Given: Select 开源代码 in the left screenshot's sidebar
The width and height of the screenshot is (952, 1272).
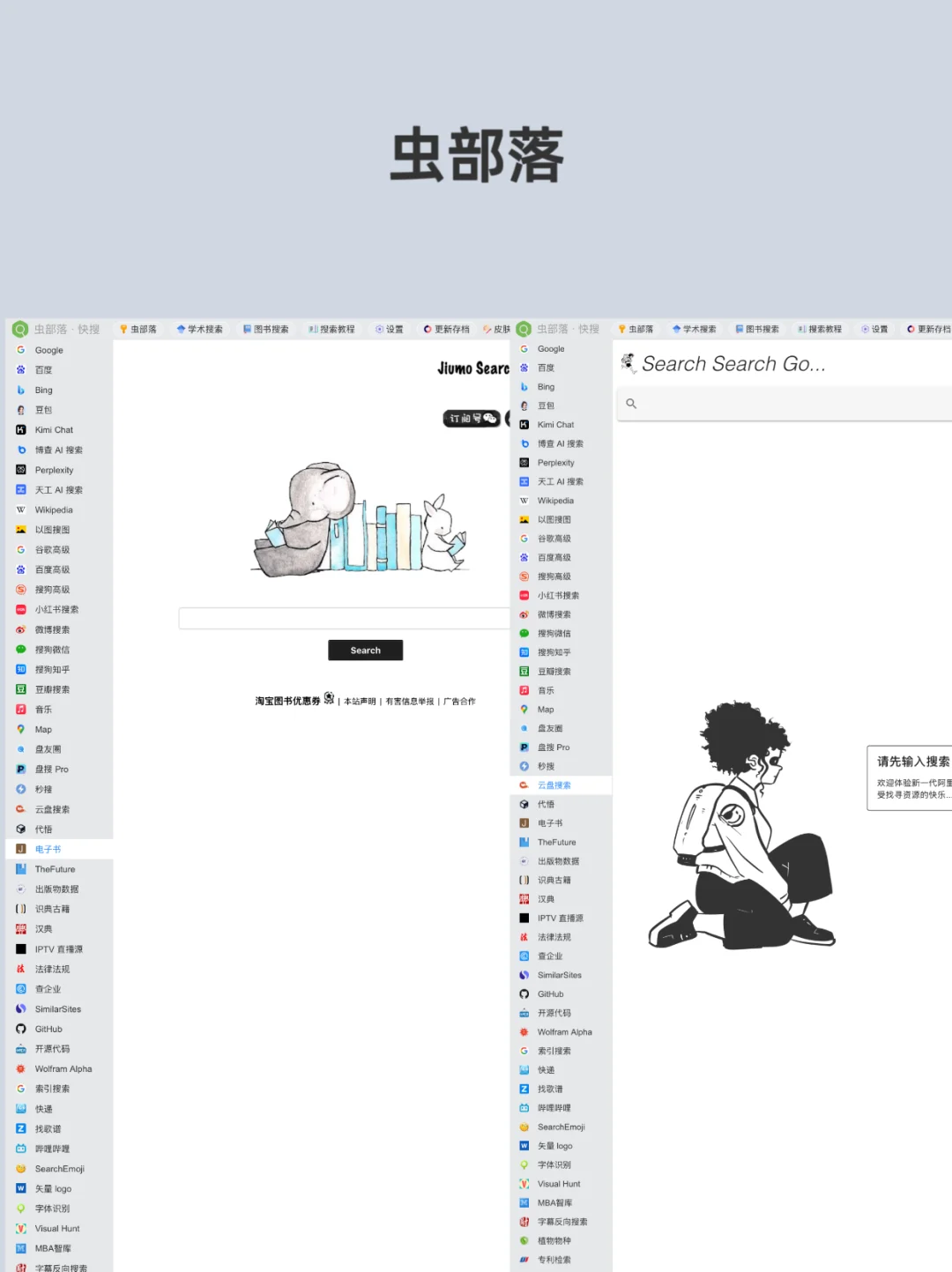Looking at the screenshot, I should point(59,1049).
